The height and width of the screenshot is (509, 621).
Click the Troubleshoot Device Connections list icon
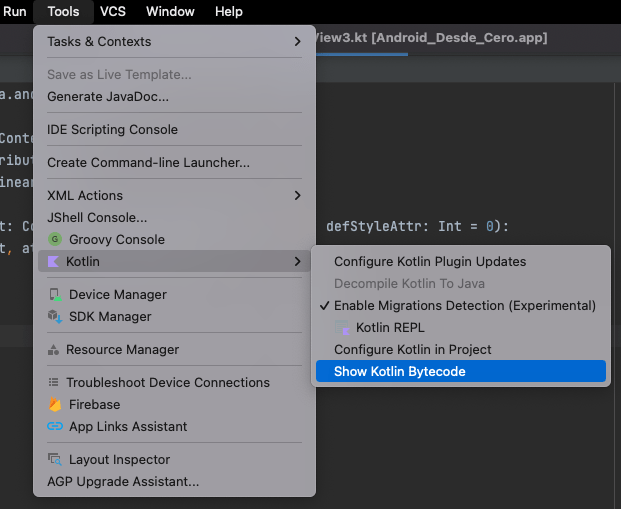(53, 382)
